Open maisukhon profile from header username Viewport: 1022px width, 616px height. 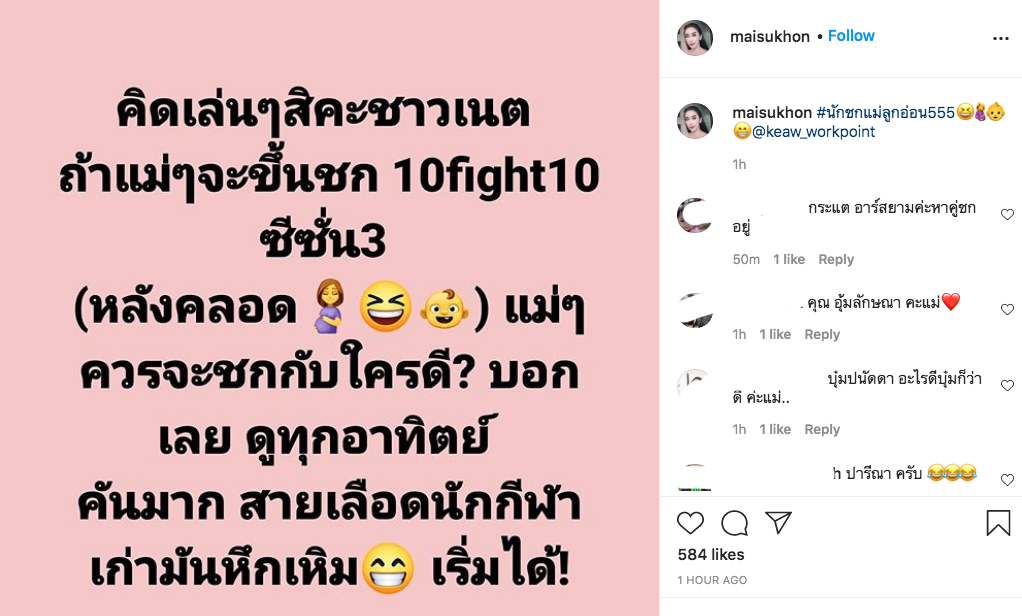point(769,37)
